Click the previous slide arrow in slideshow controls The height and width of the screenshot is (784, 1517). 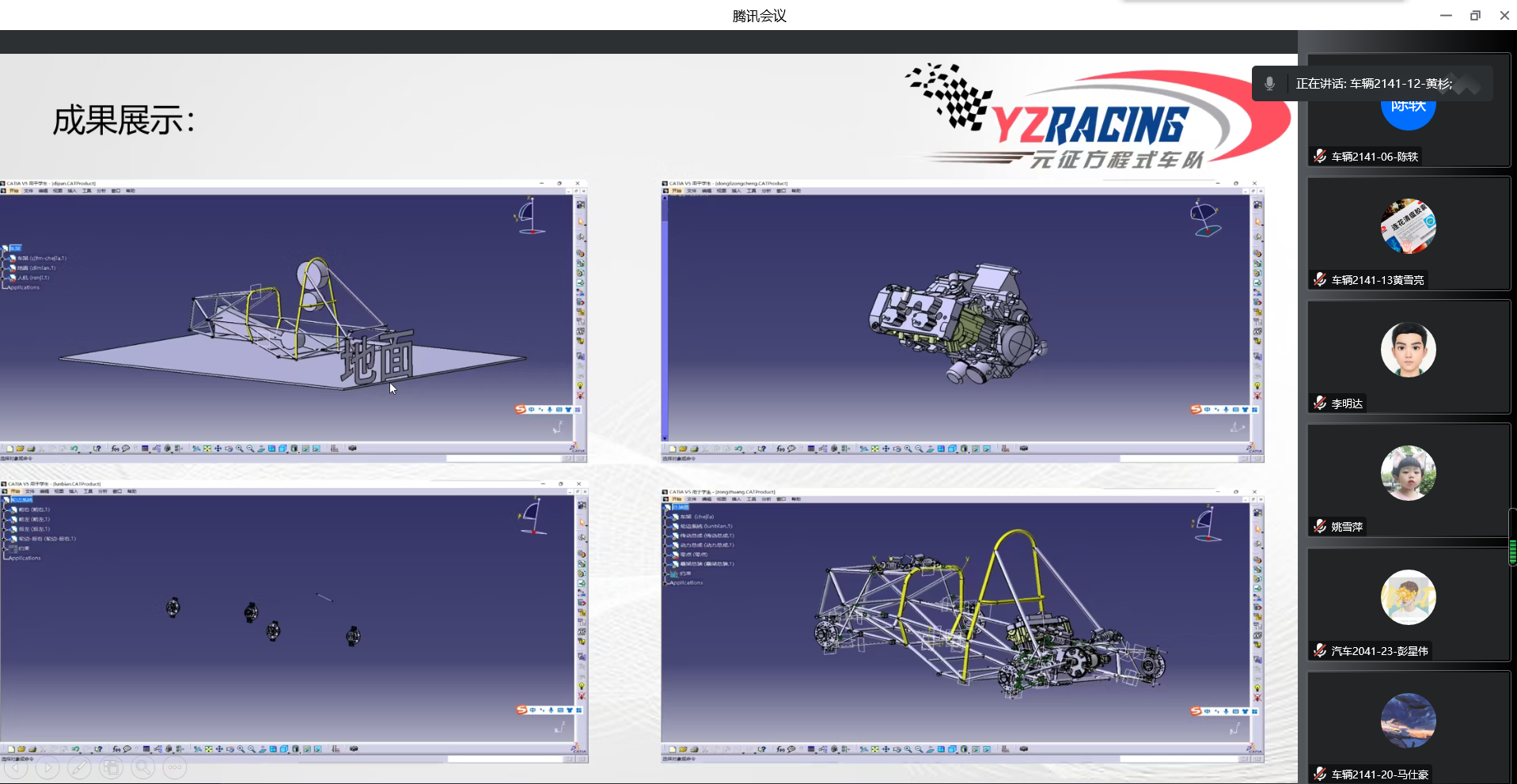[17, 767]
